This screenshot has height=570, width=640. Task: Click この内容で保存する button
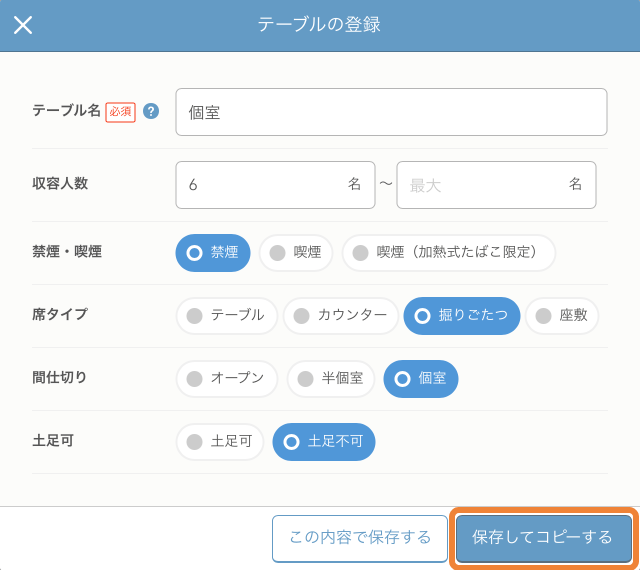(358, 538)
